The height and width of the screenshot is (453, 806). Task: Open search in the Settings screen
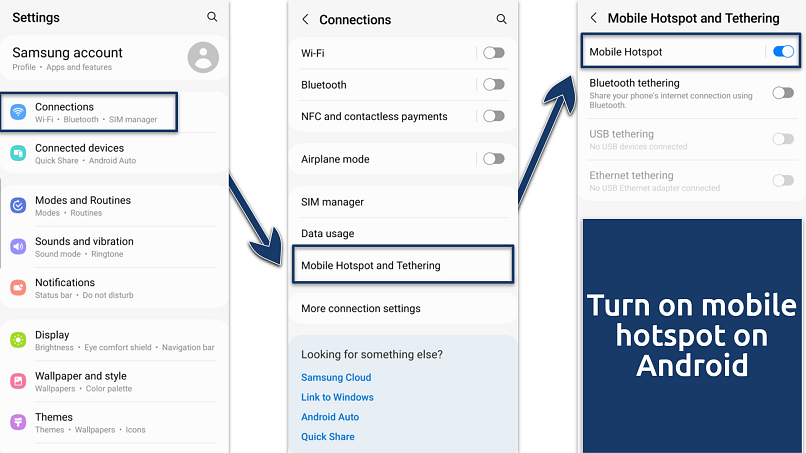click(x=212, y=16)
